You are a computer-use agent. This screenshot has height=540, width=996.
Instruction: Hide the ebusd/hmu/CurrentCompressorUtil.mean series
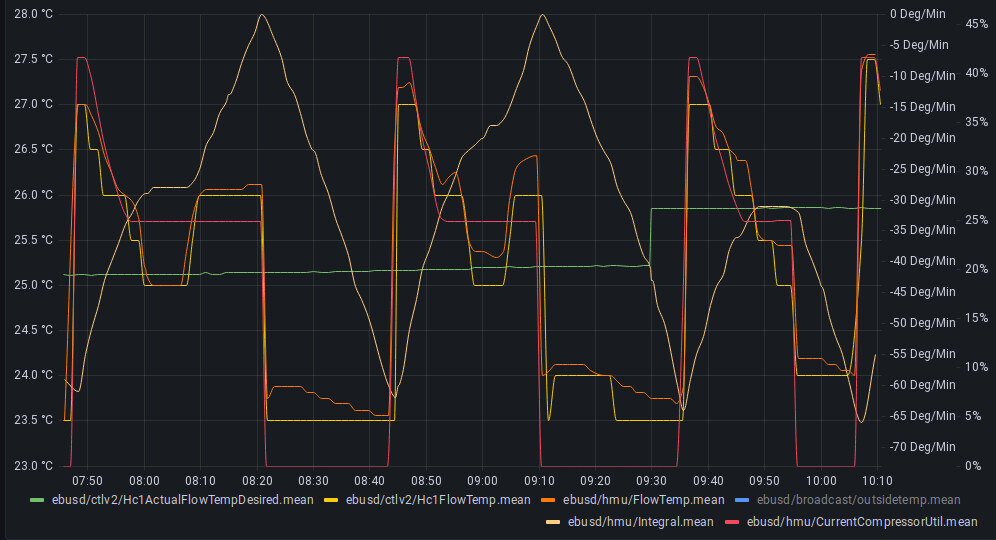click(862, 522)
